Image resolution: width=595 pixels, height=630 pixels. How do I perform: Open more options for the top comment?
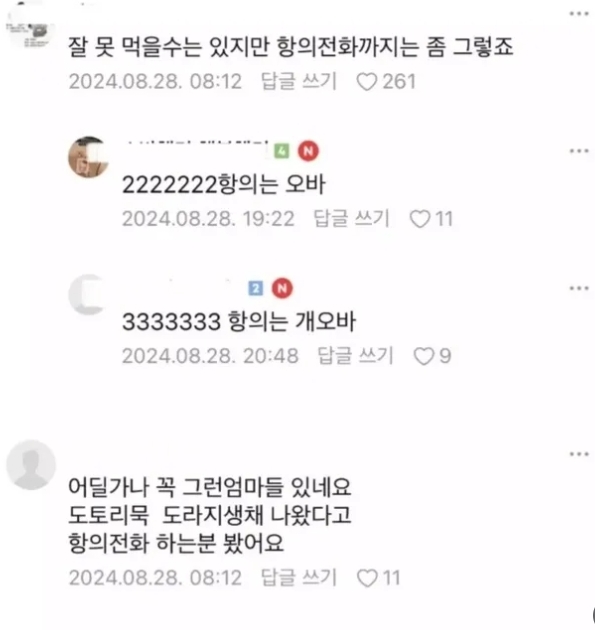point(579,14)
